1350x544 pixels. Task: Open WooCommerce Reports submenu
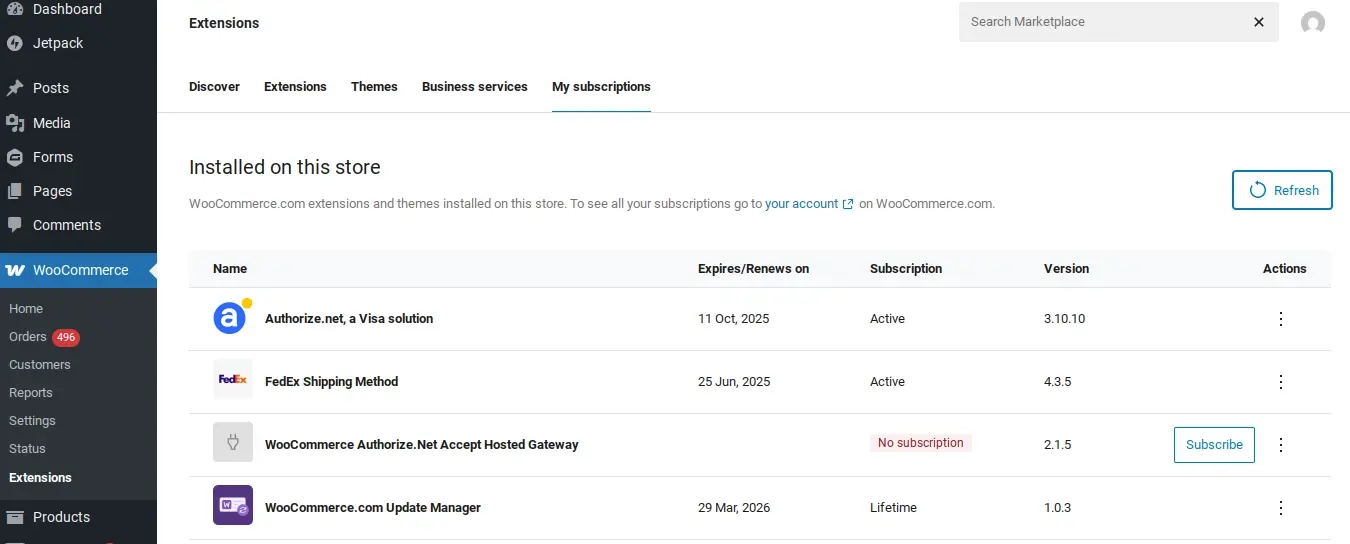(31, 393)
